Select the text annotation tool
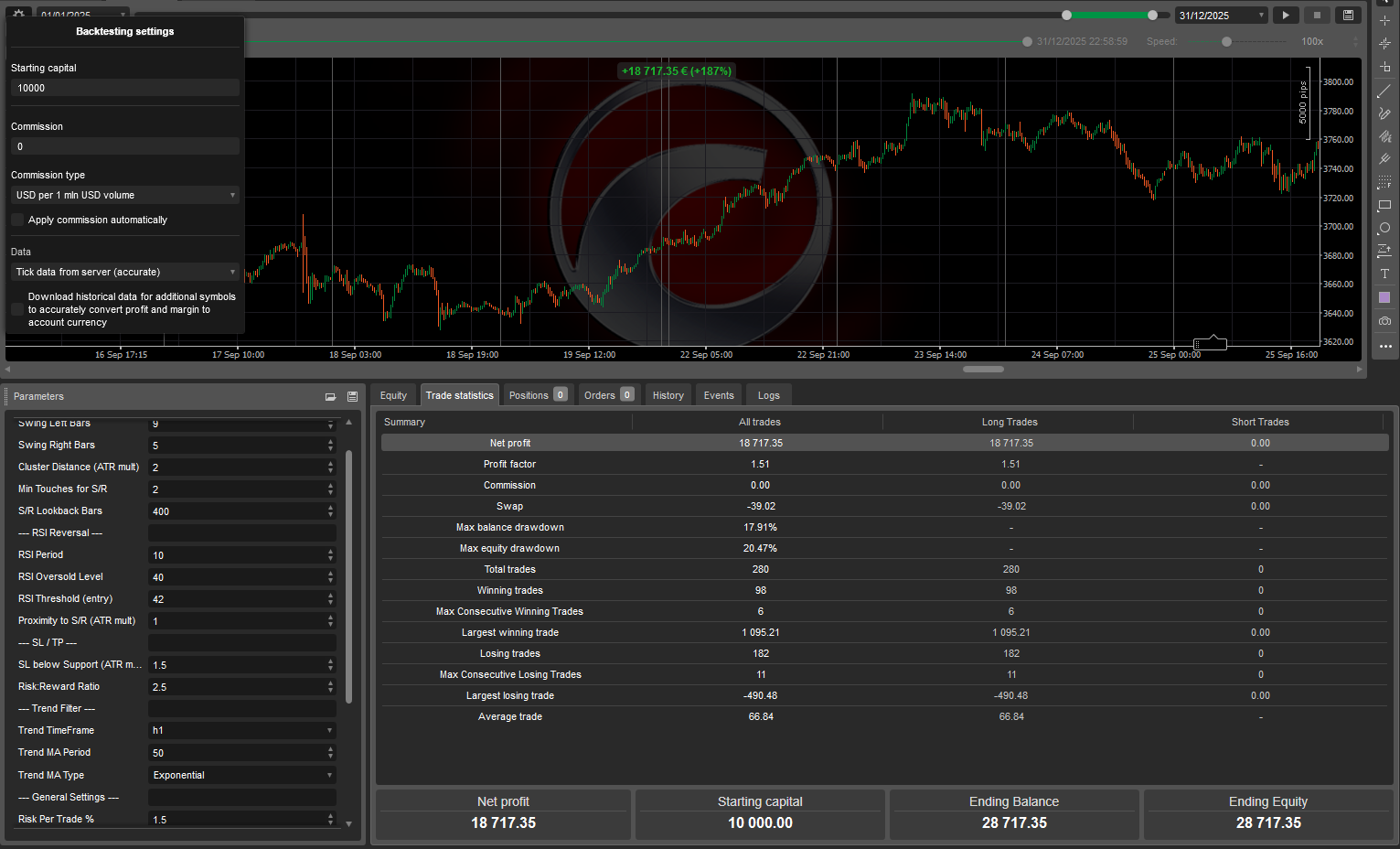 (x=1384, y=274)
